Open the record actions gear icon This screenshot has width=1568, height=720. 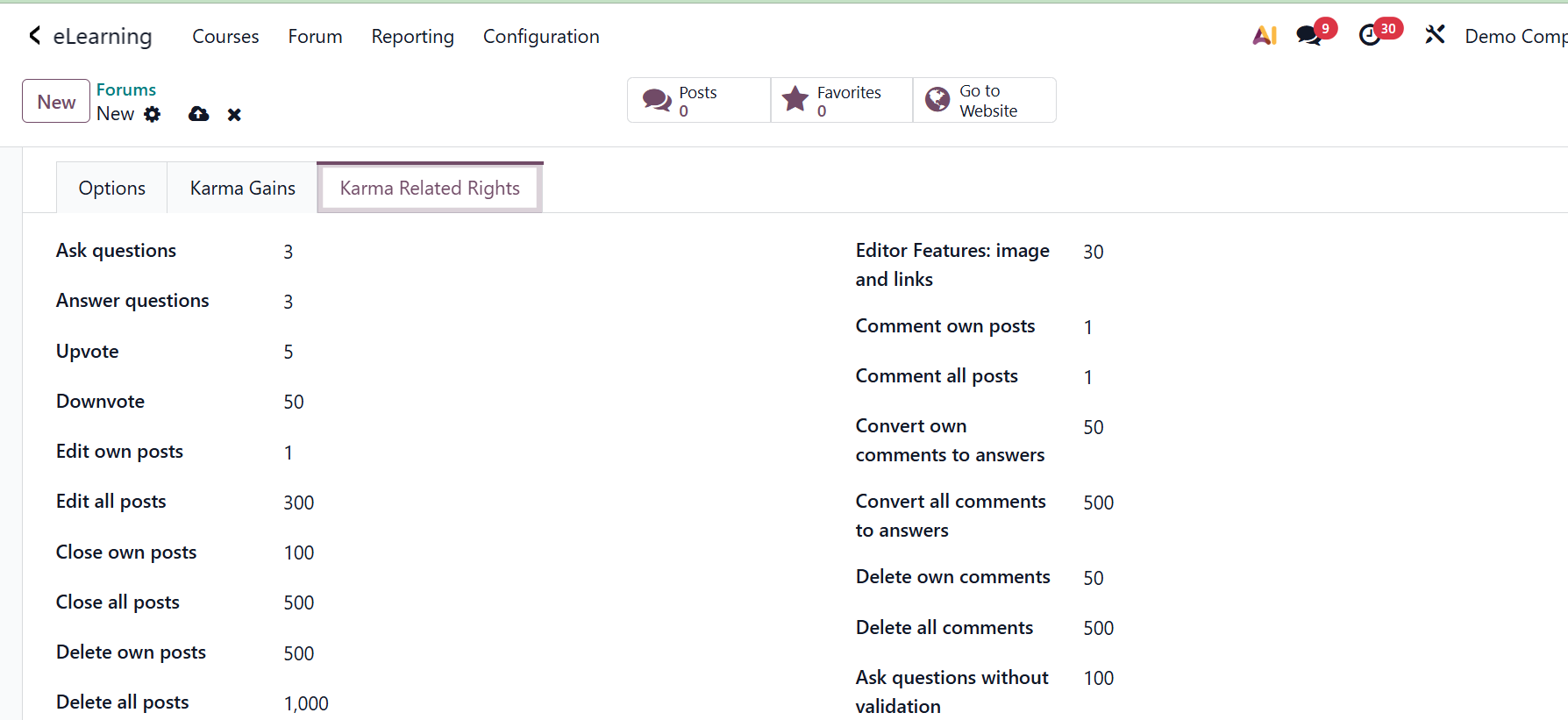pyautogui.click(x=153, y=114)
